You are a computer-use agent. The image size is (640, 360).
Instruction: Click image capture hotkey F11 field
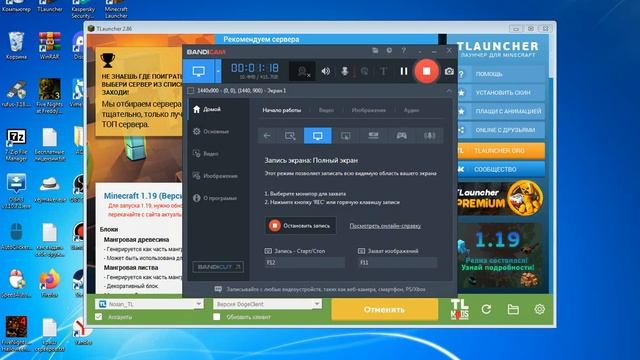pyautogui.click(x=397, y=262)
